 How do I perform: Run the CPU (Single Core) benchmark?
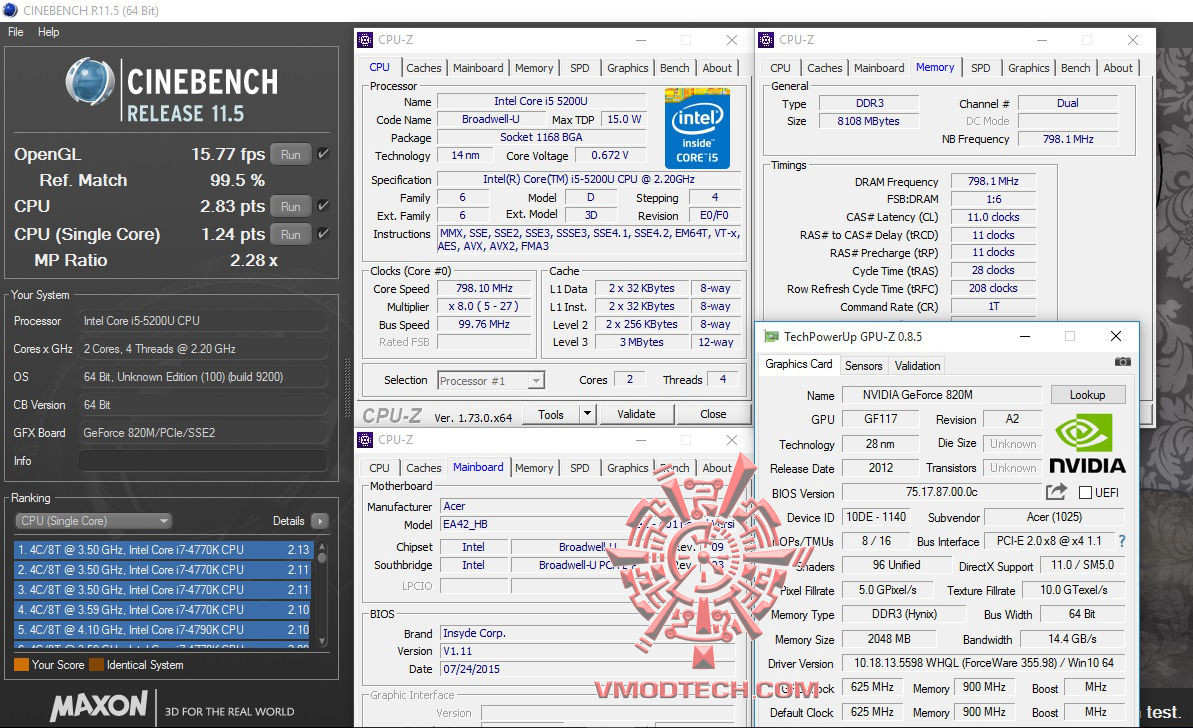291,234
